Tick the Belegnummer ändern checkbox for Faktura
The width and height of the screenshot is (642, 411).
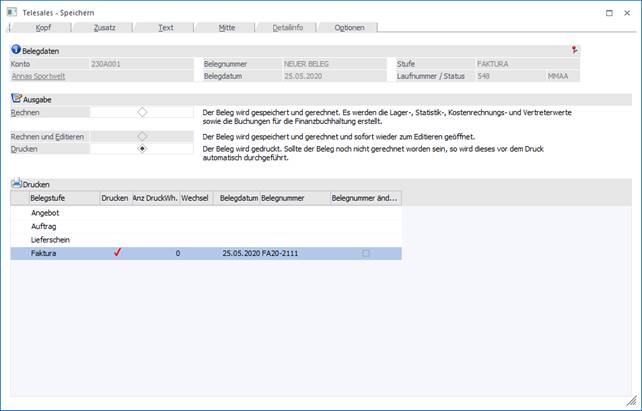(x=365, y=254)
